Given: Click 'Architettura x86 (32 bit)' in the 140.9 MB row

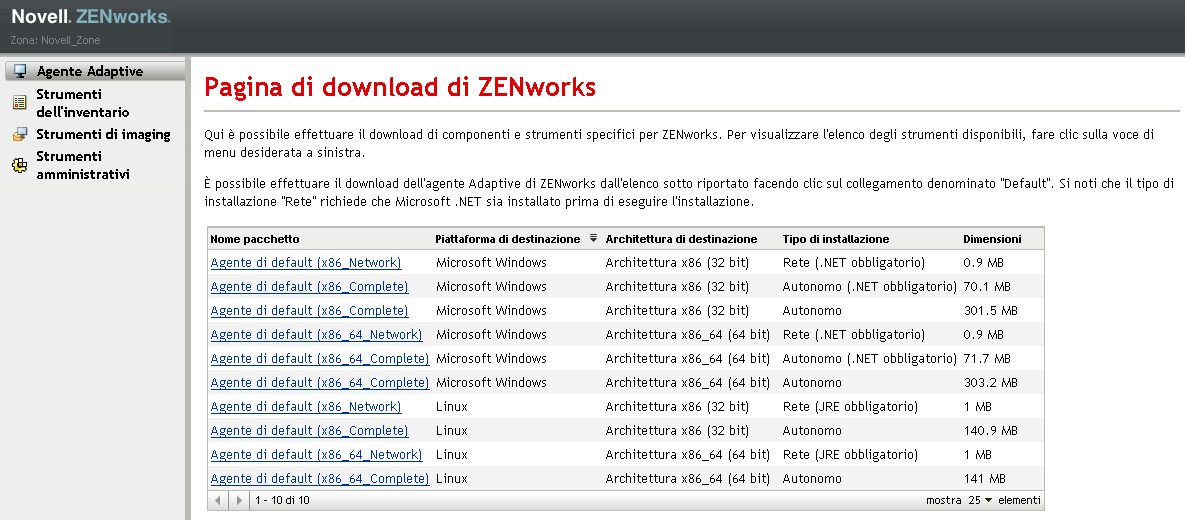Looking at the screenshot, I should pyautogui.click(x=677, y=431).
